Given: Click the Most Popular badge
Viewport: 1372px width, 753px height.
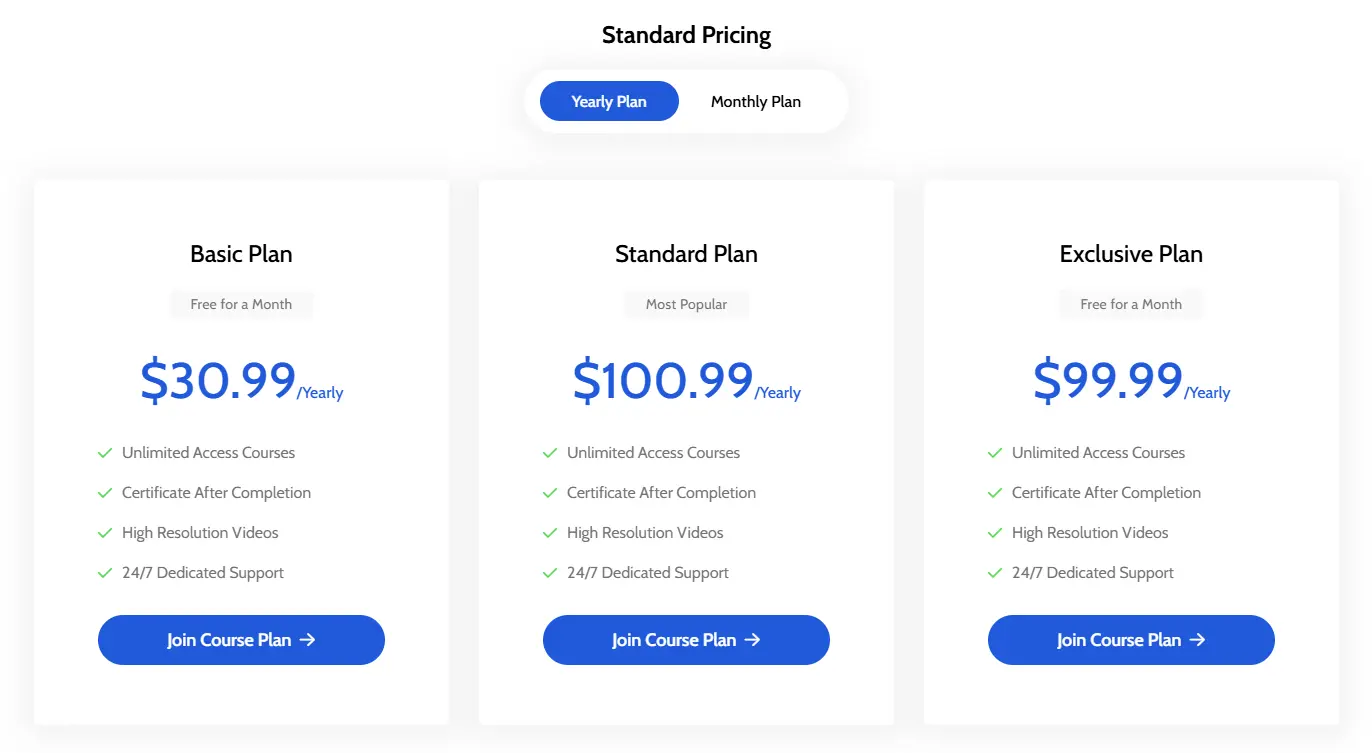Looking at the screenshot, I should [686, 304].
